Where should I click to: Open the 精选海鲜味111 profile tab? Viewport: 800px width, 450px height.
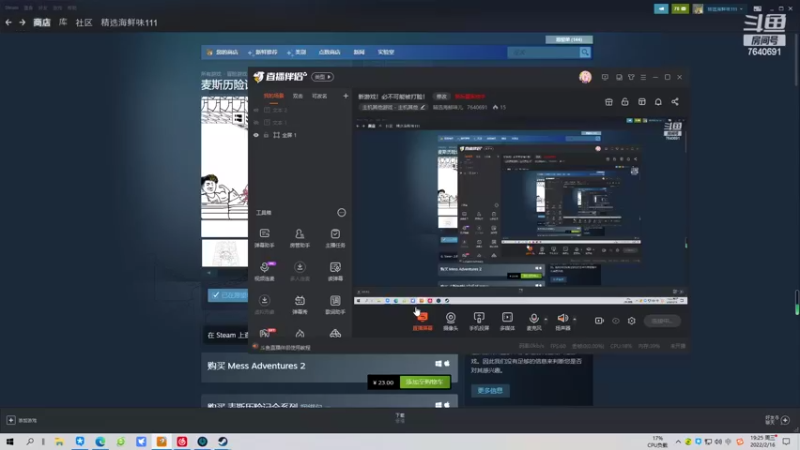[129, 22]
